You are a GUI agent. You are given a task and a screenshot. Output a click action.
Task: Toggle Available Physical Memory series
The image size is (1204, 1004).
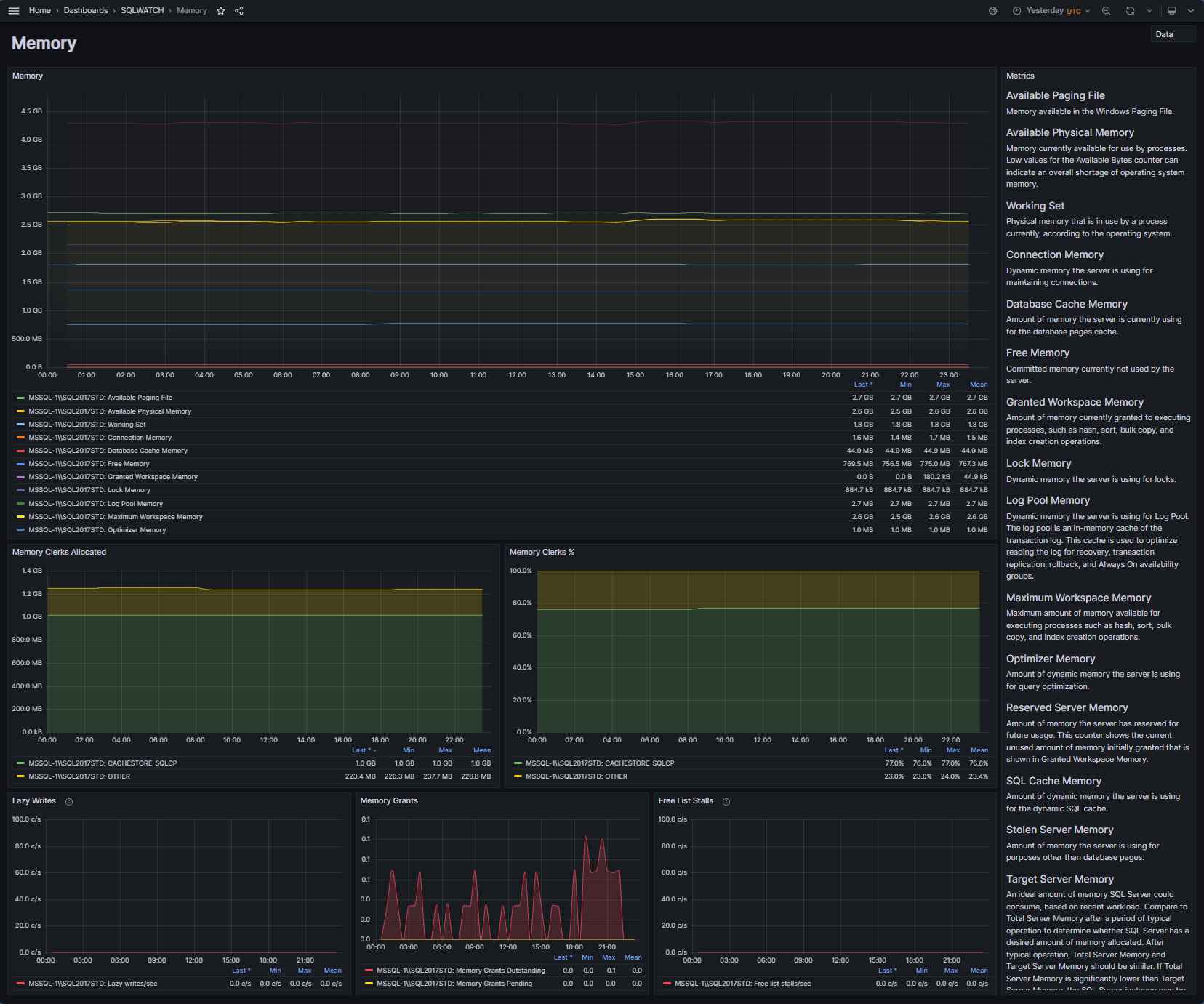110,411
